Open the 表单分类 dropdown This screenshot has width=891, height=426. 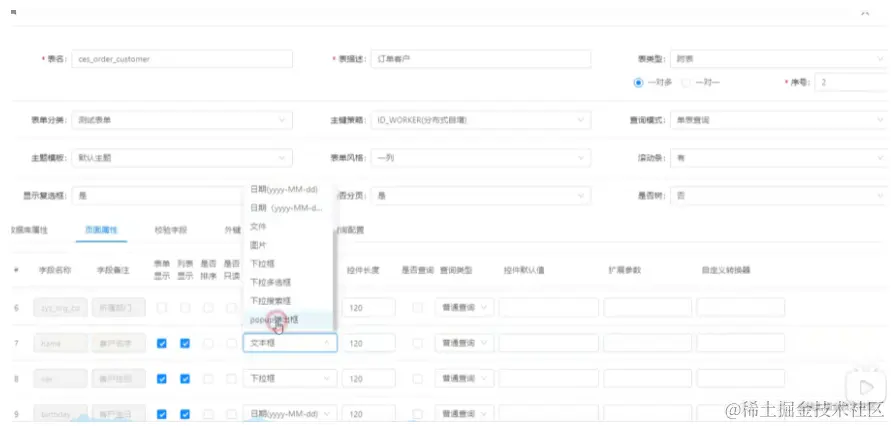[182, 120]
